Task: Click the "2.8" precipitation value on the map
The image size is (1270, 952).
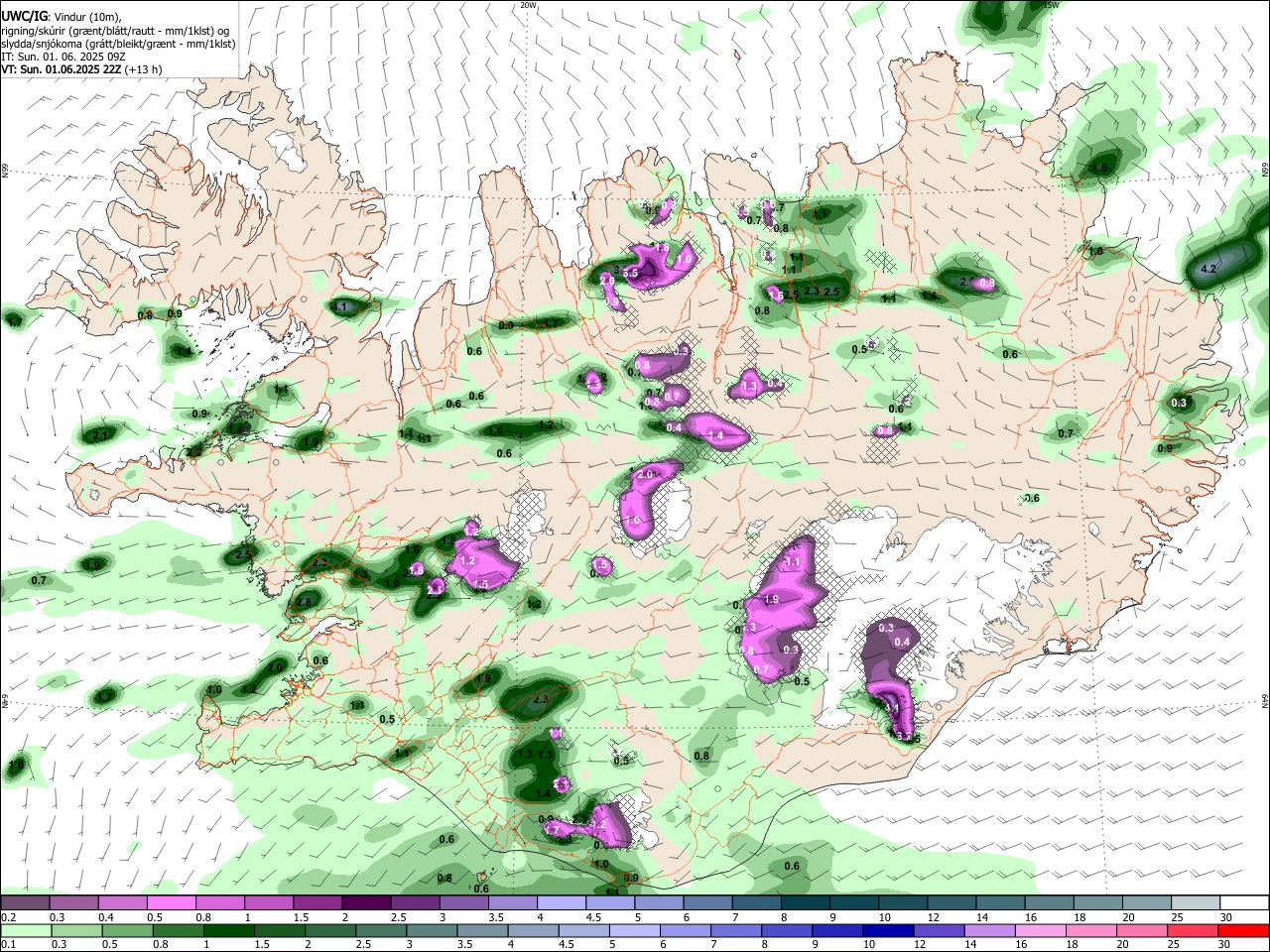Action: coord(304,602)
